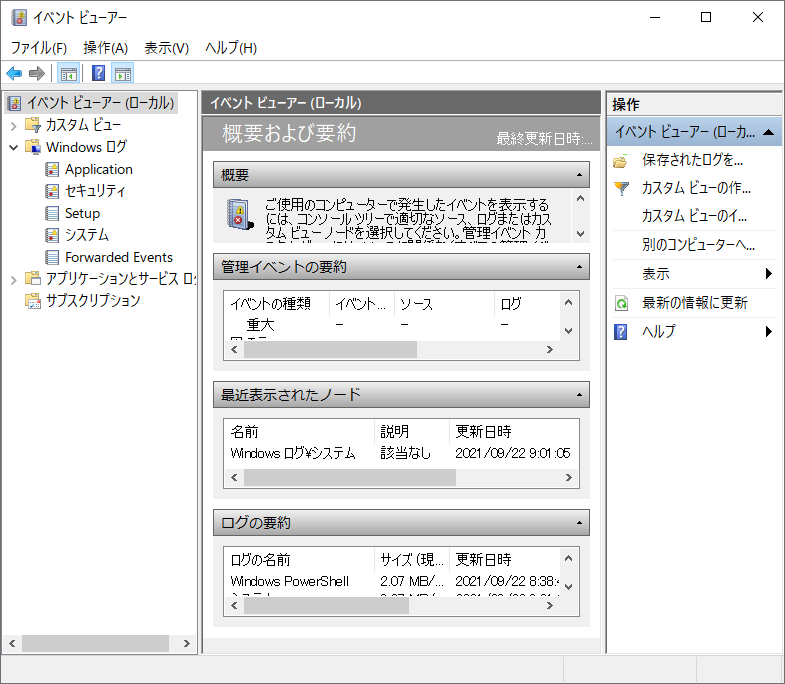Image resolution: width=785 pixels, height=684 pixels.
Task: Click 最近表示されたノード scroll right arrow
Action: click(569, 478)
